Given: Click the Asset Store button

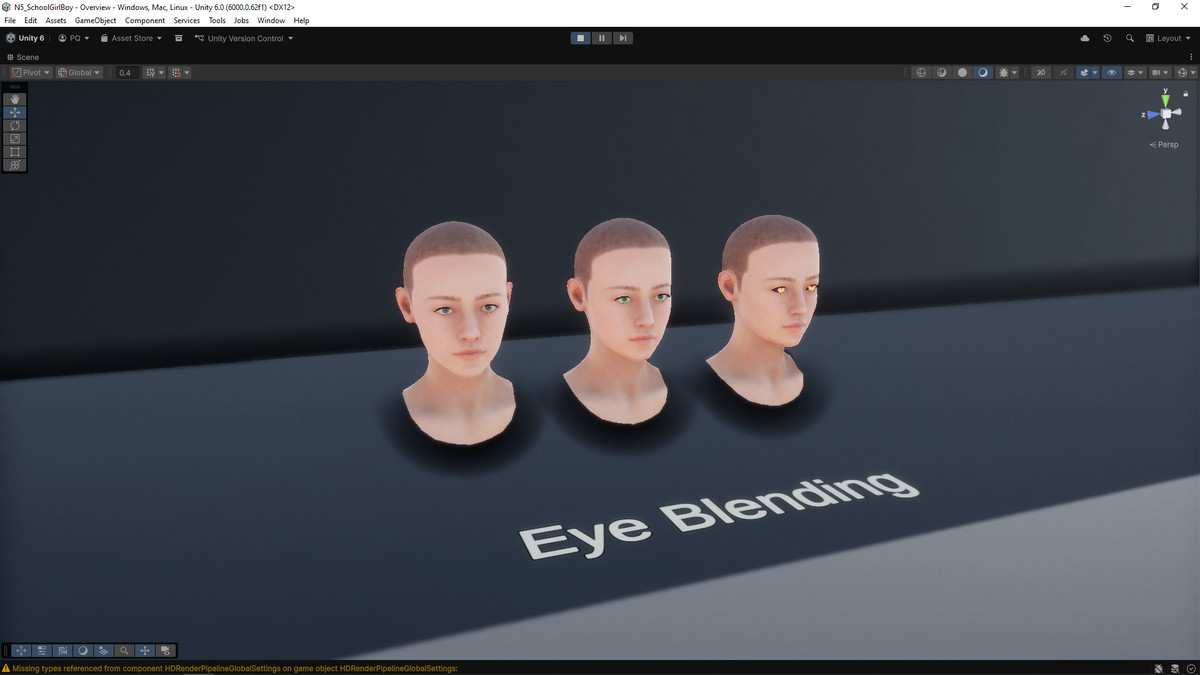Looking at the screenshot, I should click(x=131, y=38).
